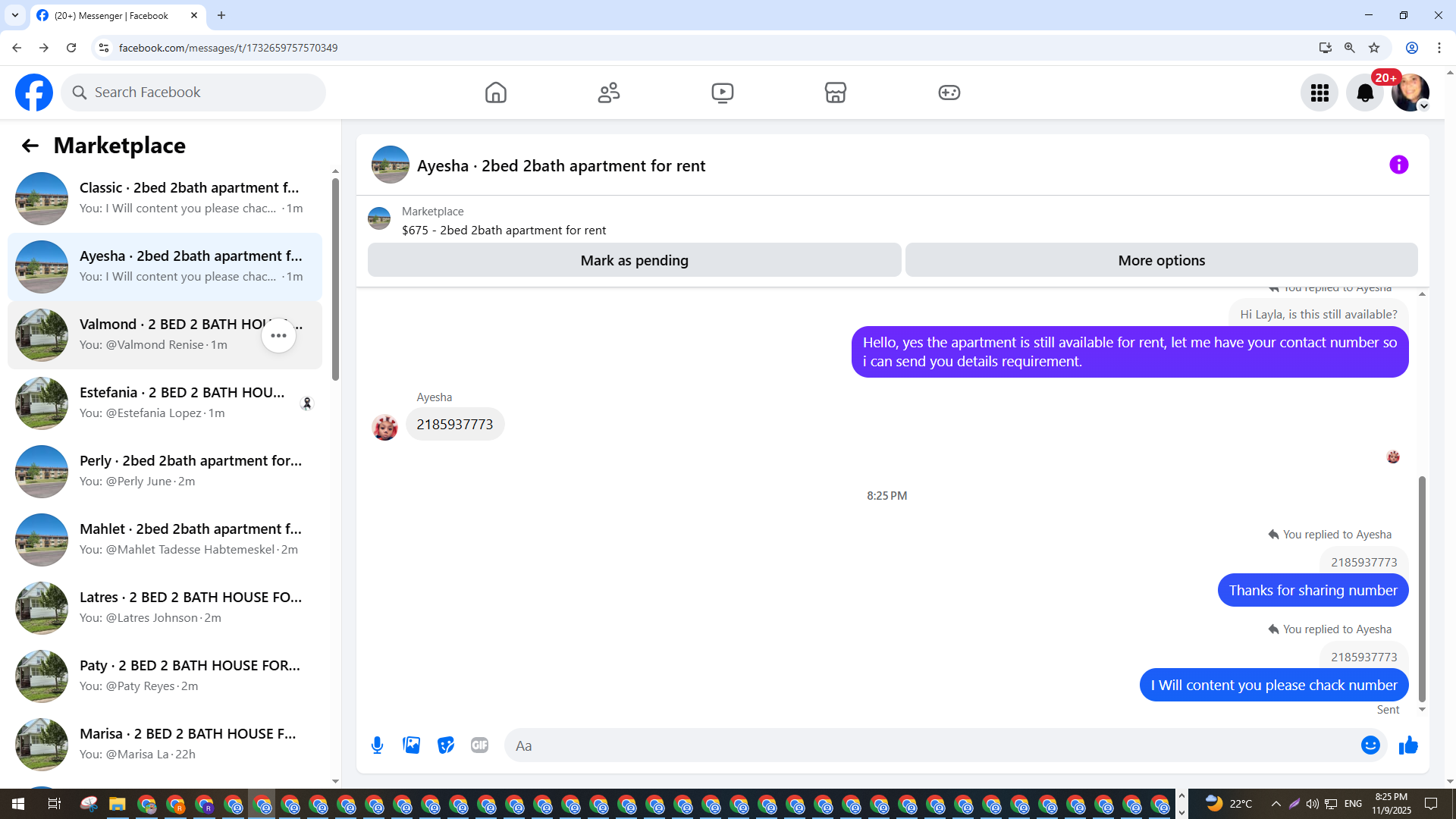
Task: Close the Messenger | Facebook tab
Action: click(194, 15)
